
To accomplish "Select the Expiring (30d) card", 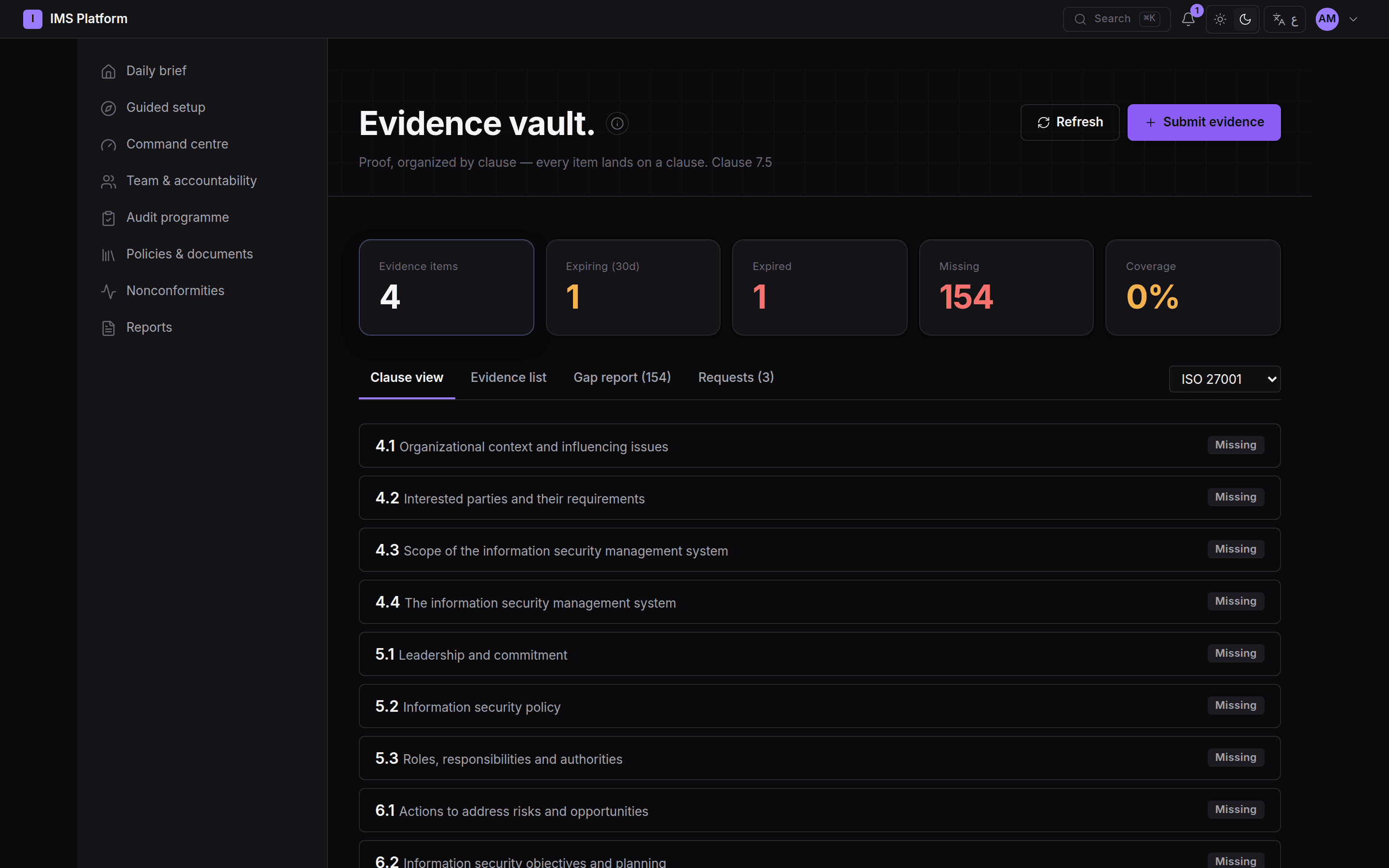I will coord(633,287).
